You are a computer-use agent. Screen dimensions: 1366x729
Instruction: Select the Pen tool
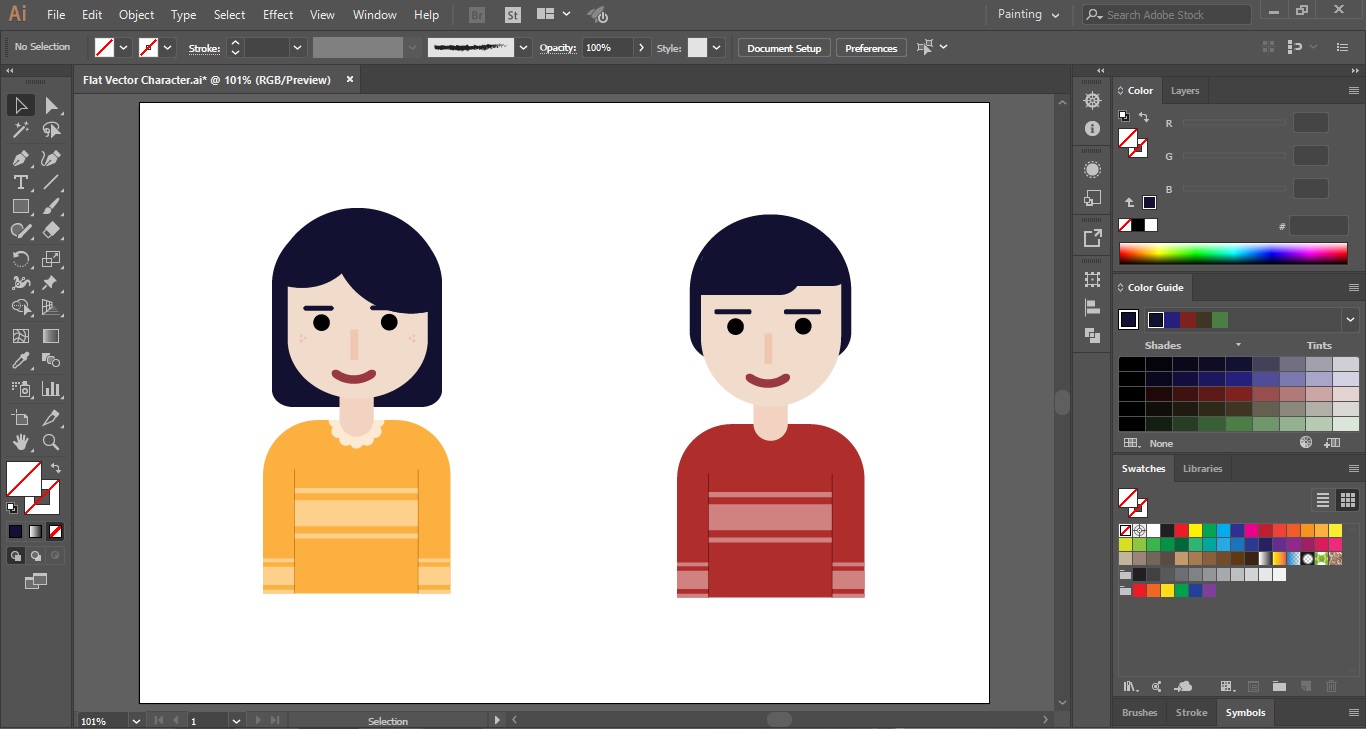tap(20, 158)
